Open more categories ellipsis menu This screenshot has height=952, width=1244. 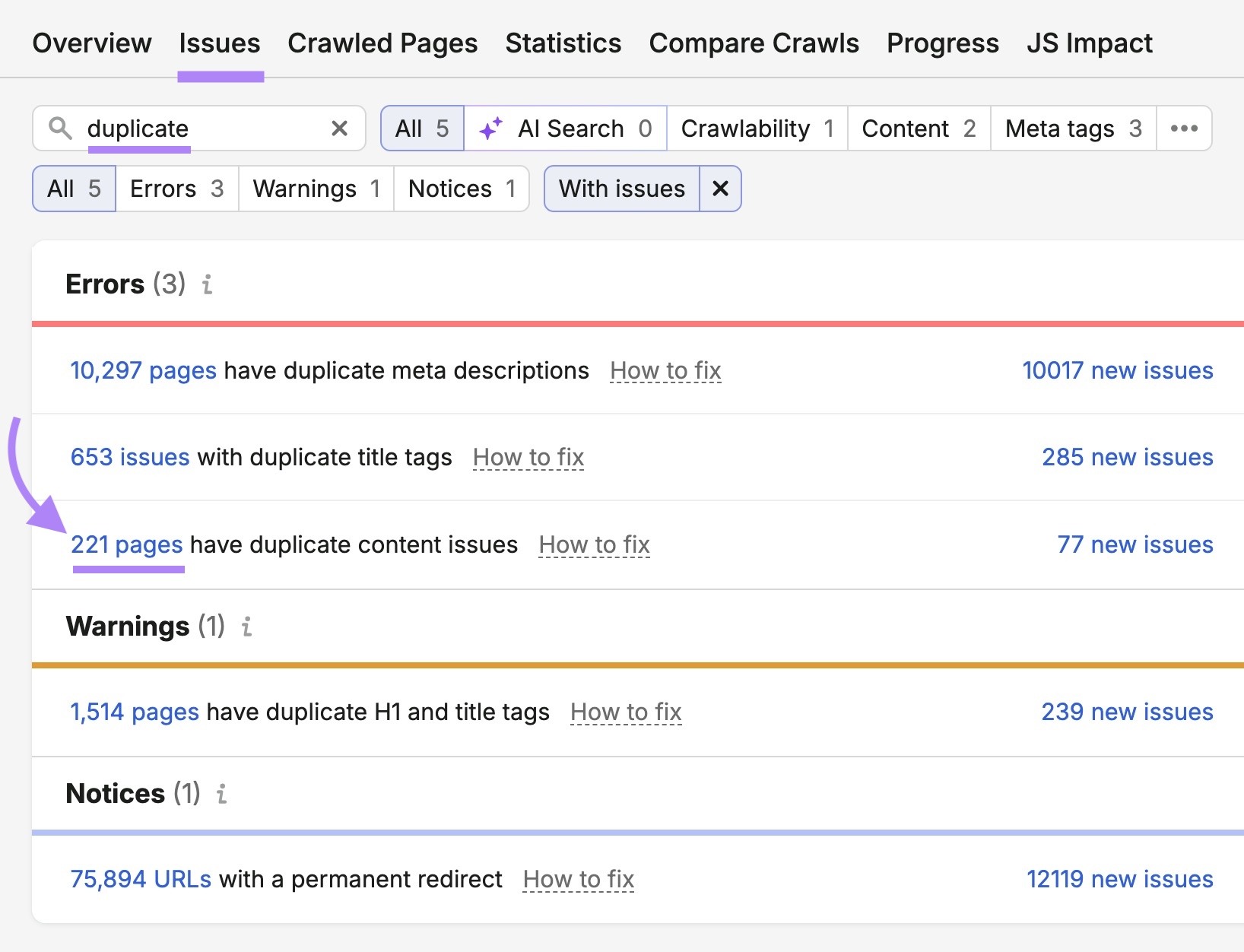point(1184,129)
